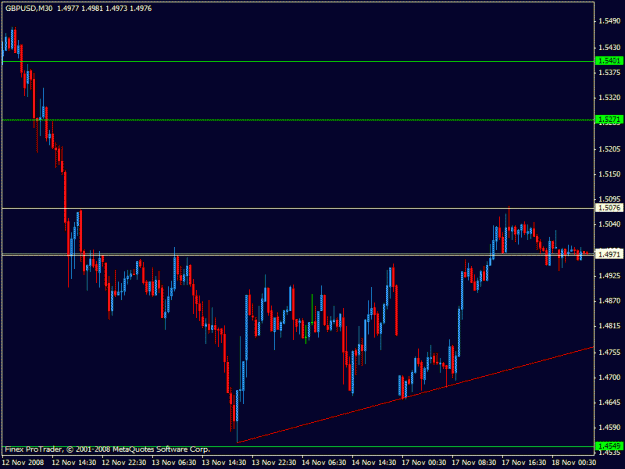This screenshot has width=625, height=469.
Task: Click the GBPUSD,M30 chart title text
Action: click(x=29, y=8)
